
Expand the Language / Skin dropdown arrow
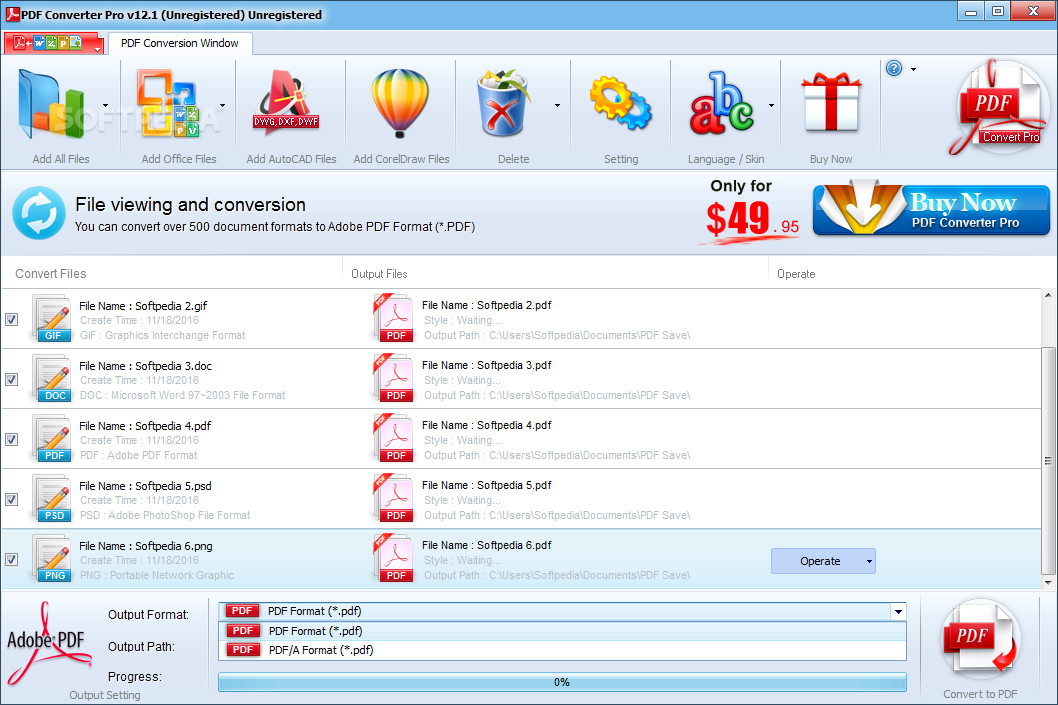click(x=771, y=105)
